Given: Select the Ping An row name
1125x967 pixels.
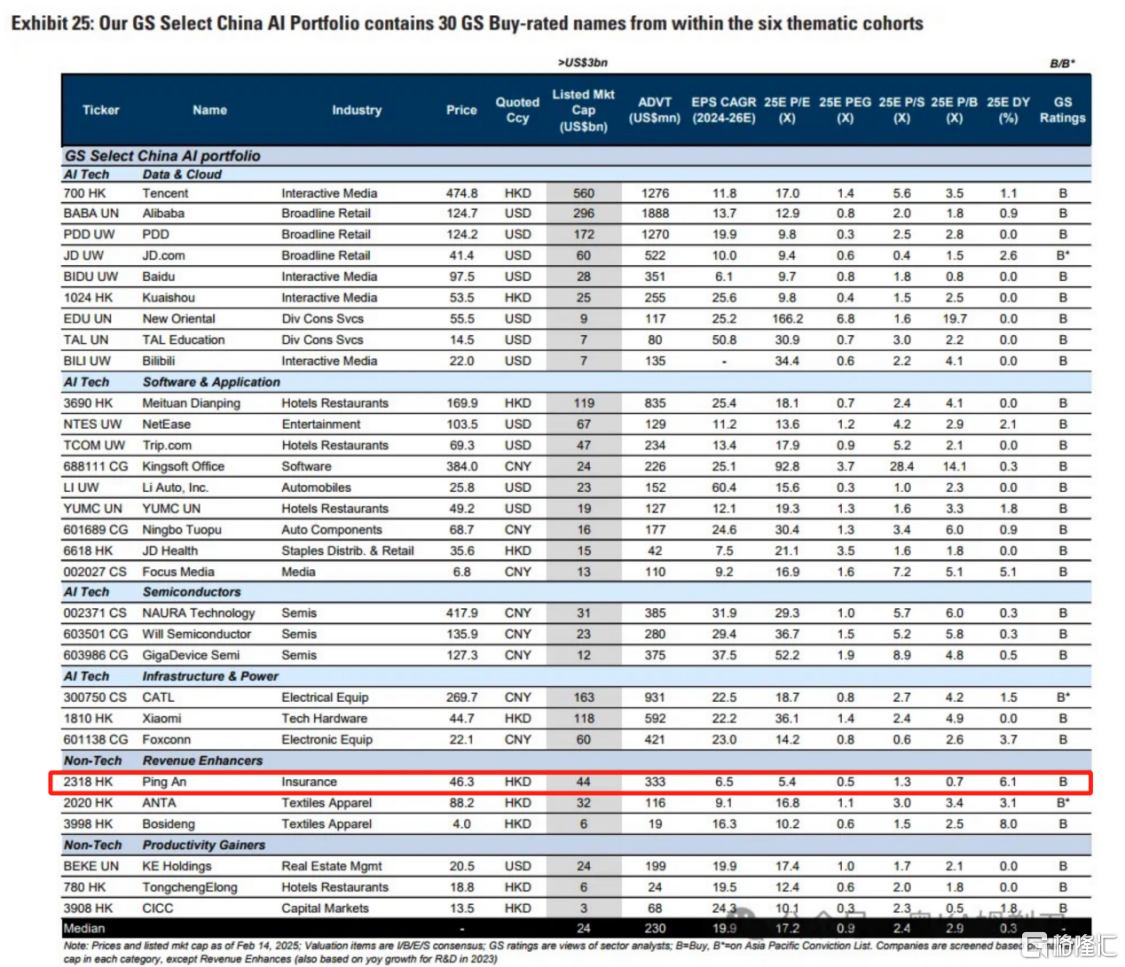Looking at the screenshot, I should (x=167, y=781).
